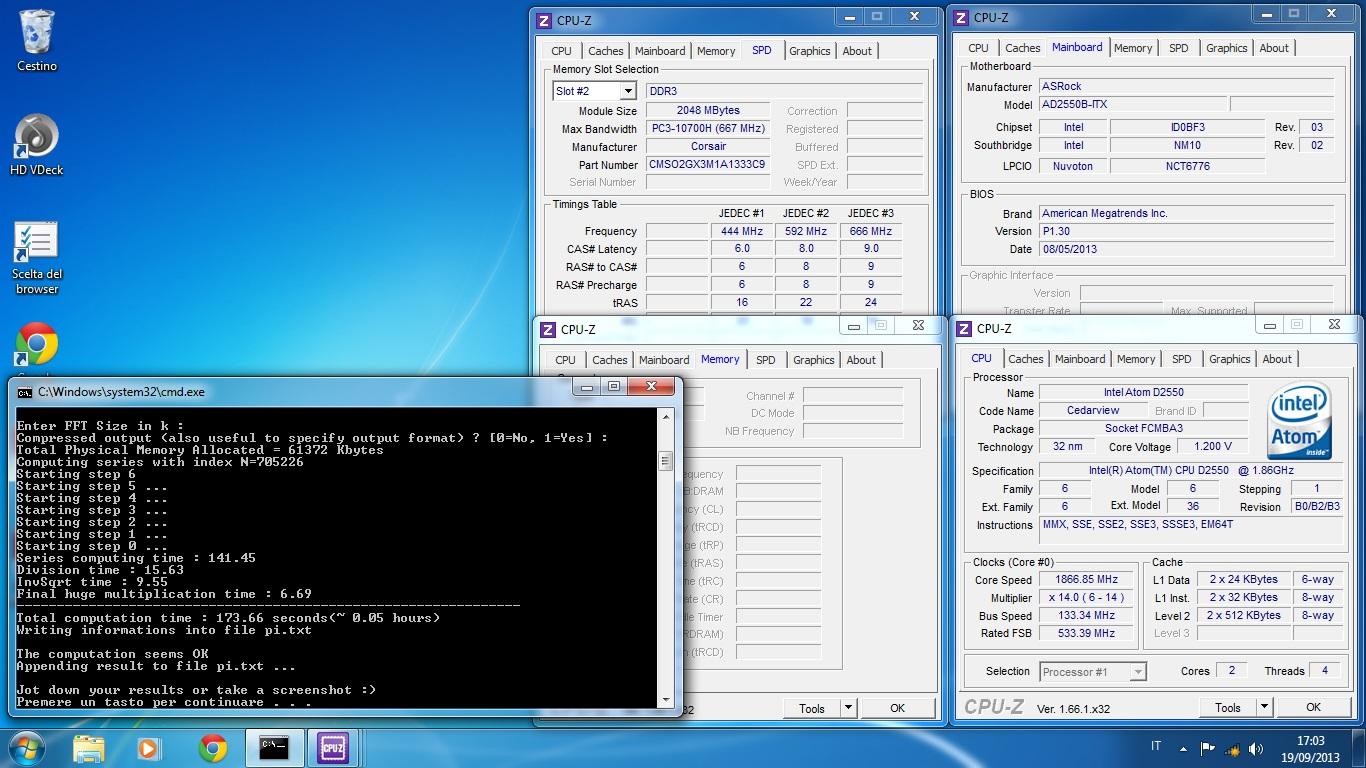Select the About tab in SPD window

pyautogui.click(x=857, y=51)
